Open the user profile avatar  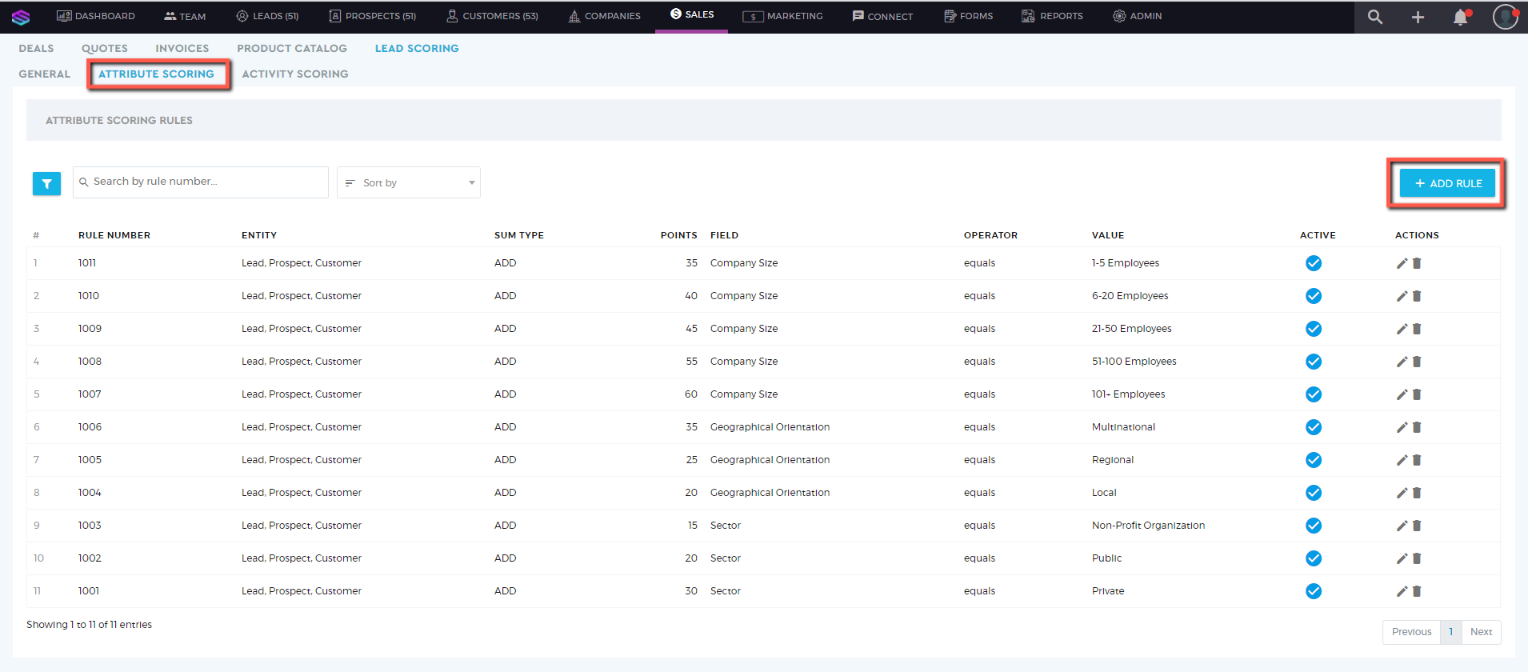(1505, 17)
